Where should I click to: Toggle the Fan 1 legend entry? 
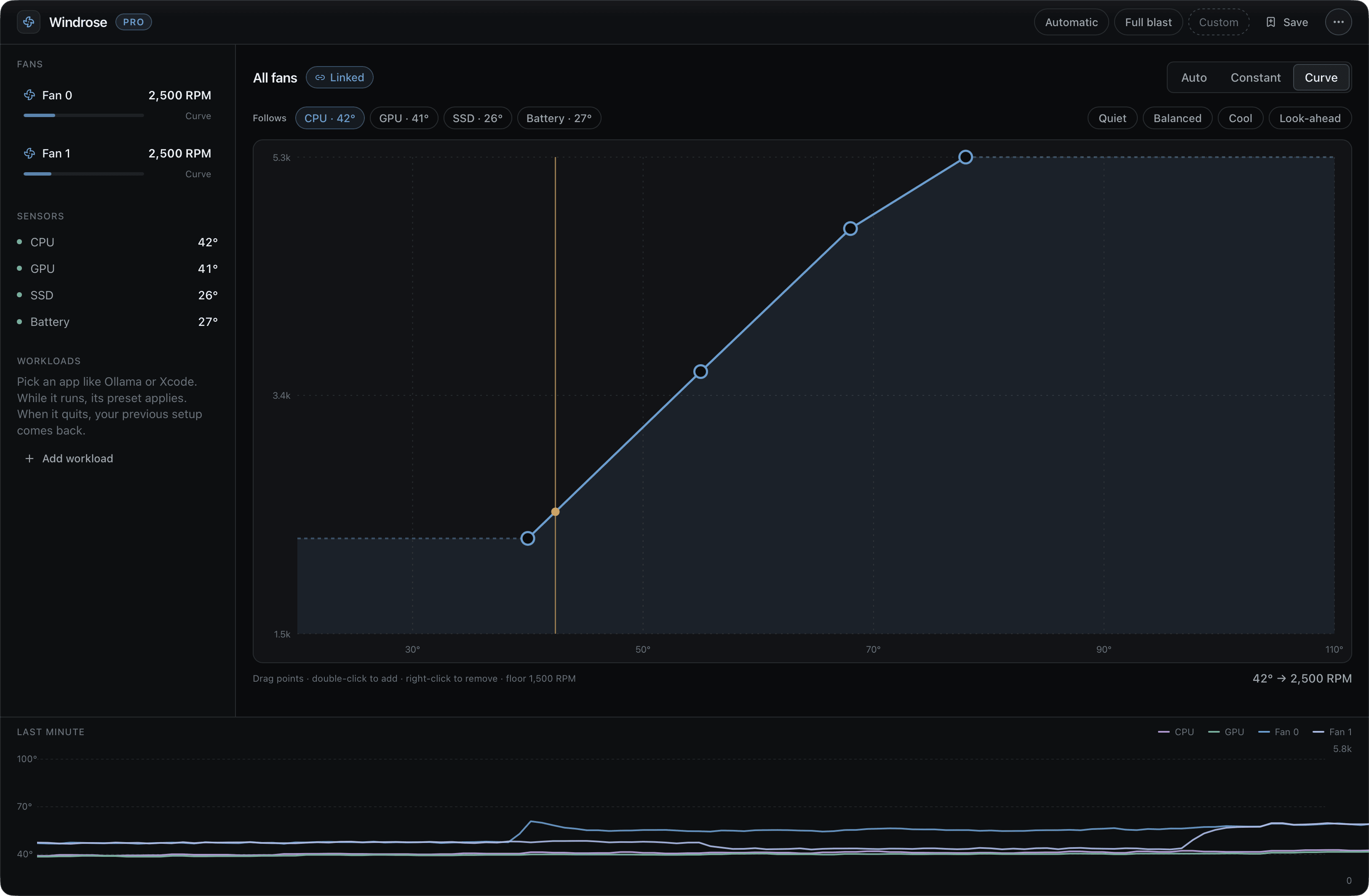[x=1332, y=731]
